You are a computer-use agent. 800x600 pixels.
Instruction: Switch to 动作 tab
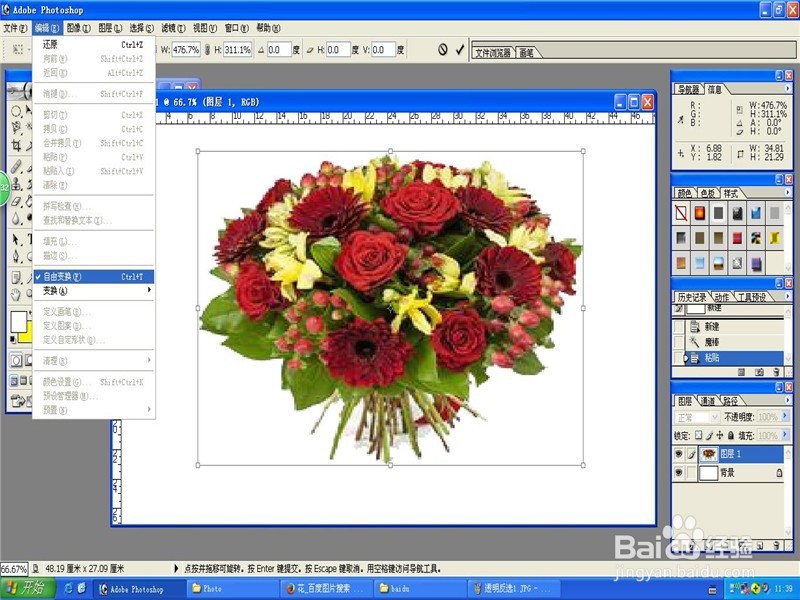click(x=721, y=297)
